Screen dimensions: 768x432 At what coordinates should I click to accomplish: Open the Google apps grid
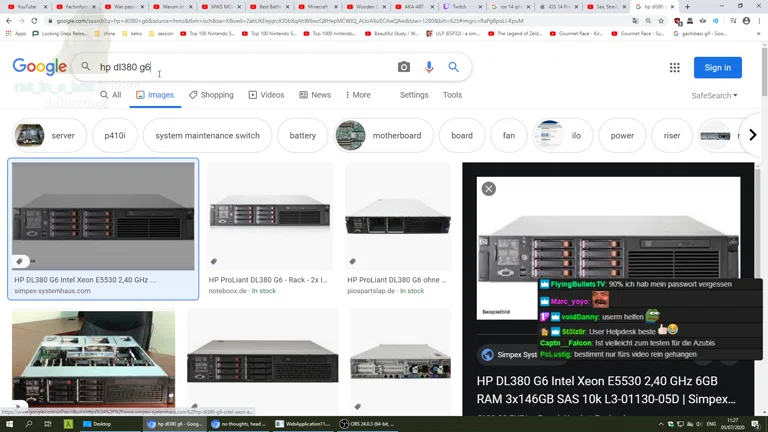(x=675, y=67)
